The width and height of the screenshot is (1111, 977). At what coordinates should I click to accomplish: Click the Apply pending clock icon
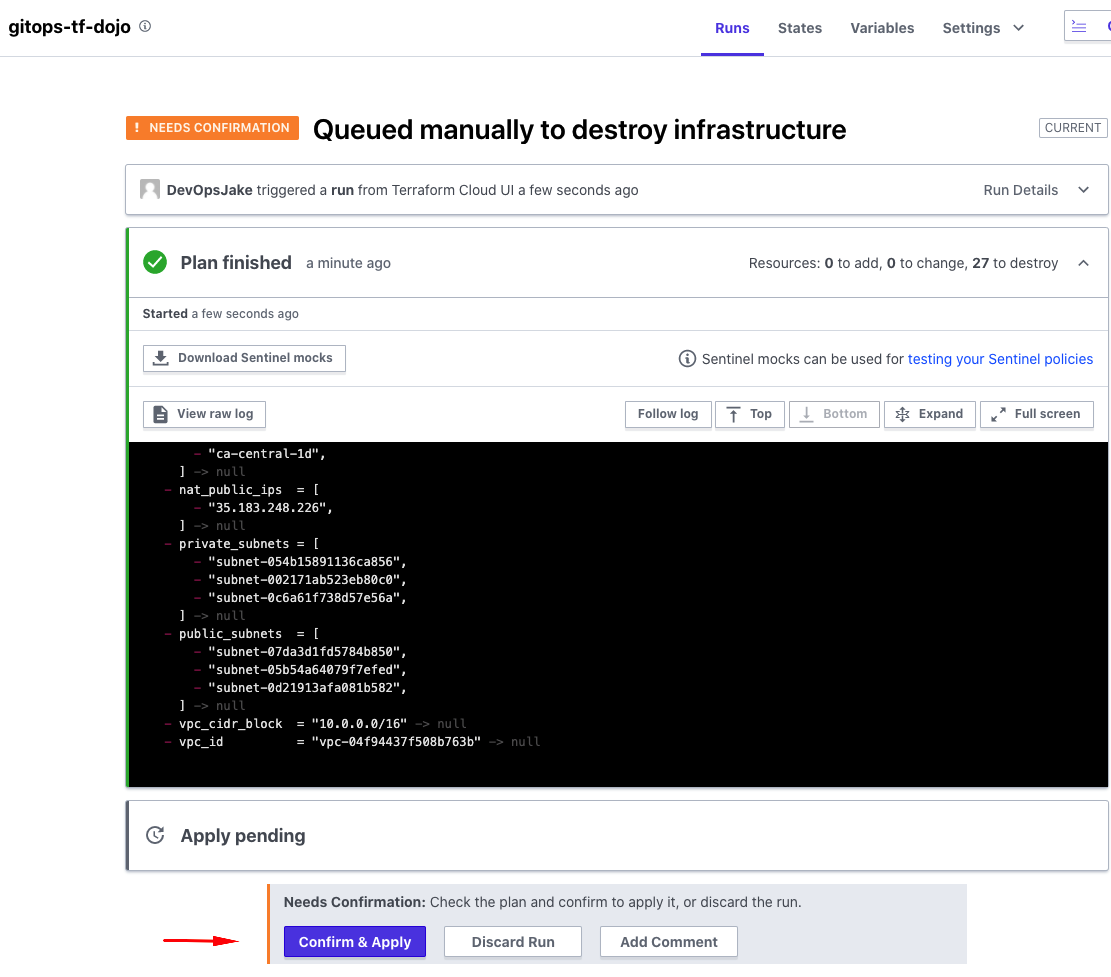(154, 835)
